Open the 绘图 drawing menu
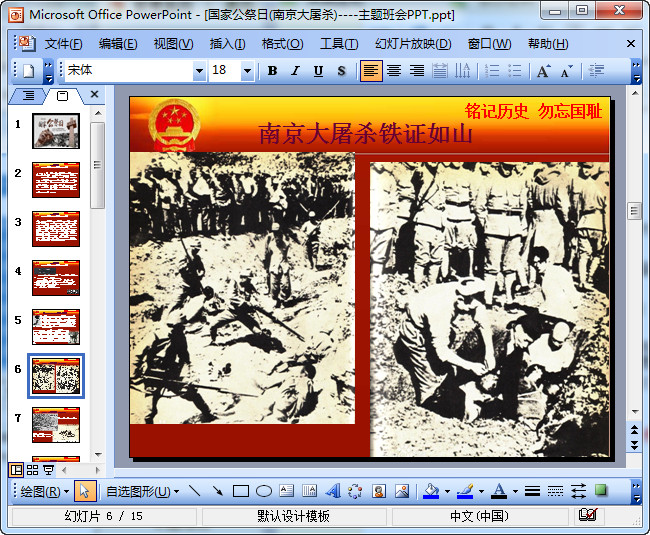Image resolution: width=650 pixels, height=535 pixels. (44, 491)
